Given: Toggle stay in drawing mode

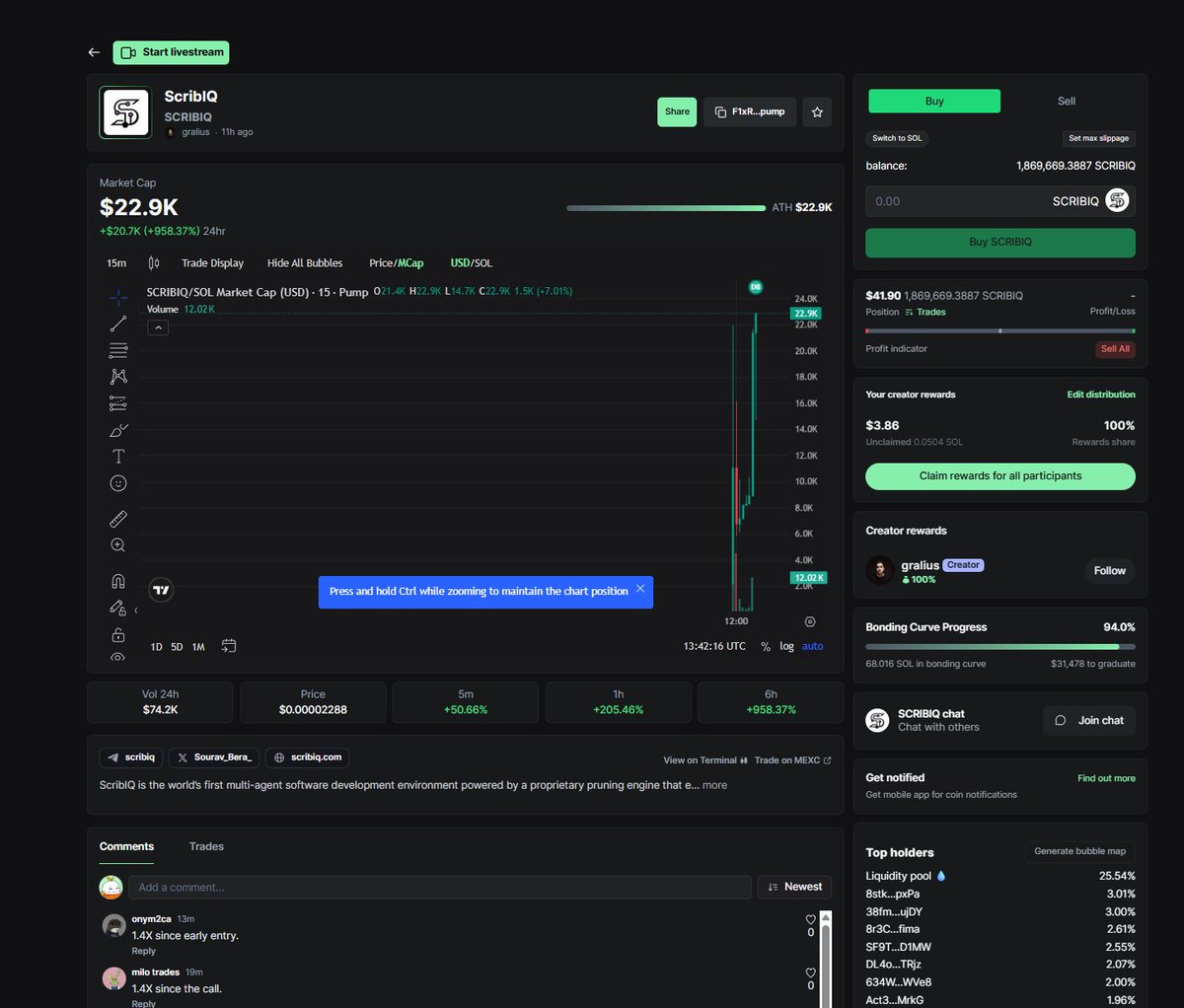Looking at the screenshot, I should click(118, 608).
